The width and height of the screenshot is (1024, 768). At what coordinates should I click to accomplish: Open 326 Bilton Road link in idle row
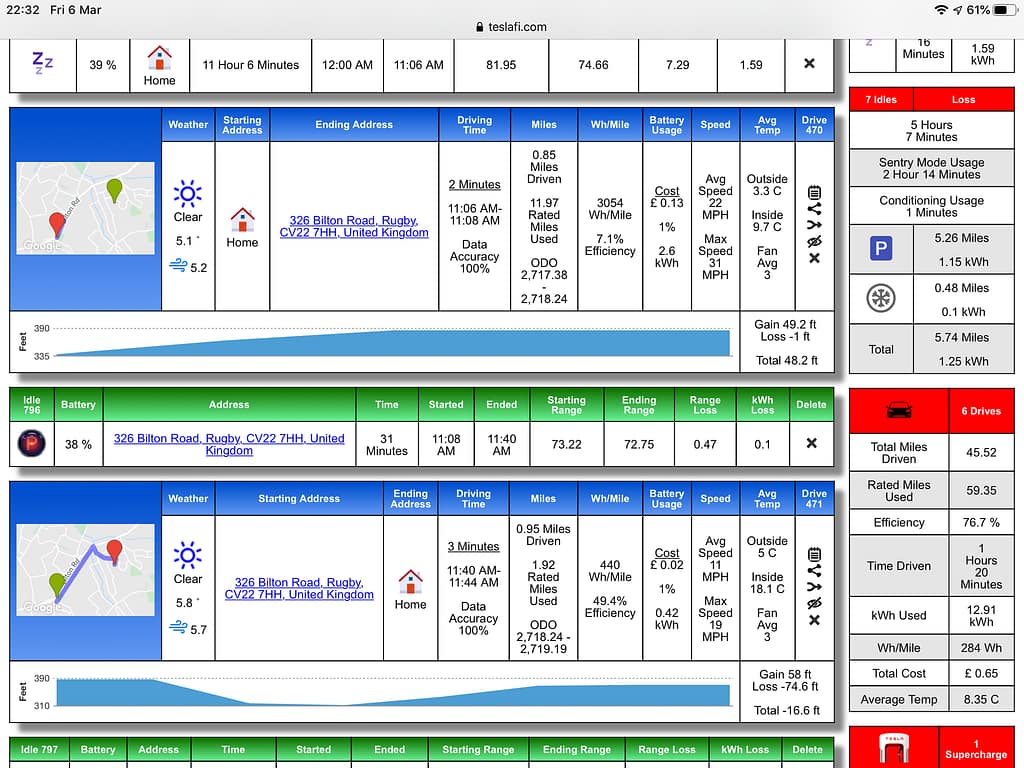pos(229,445)
